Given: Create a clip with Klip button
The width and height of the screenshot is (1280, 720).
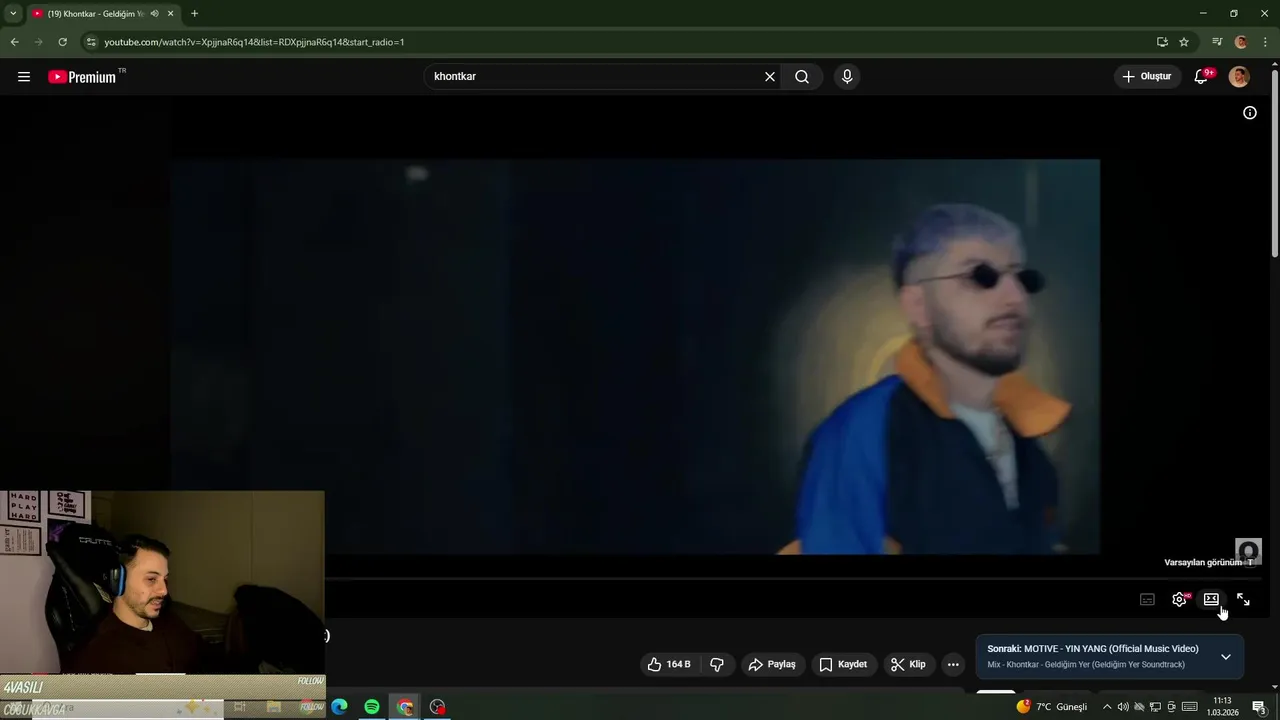Looking at the screenshot, I should point(908,664).
